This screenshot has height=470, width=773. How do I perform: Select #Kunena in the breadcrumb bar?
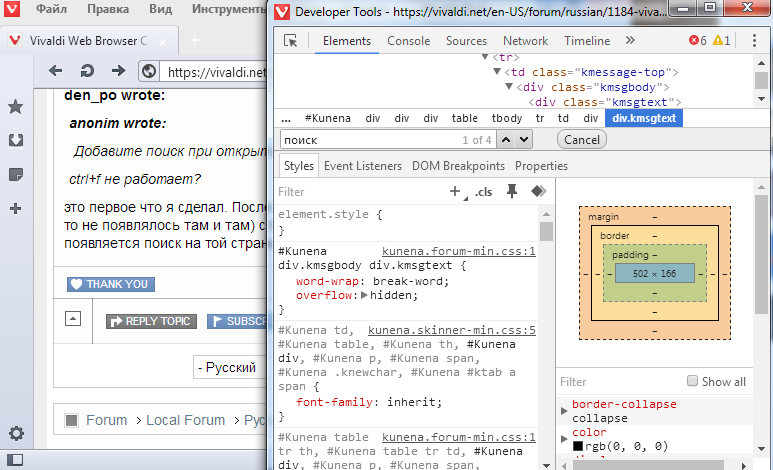(327, 118)
